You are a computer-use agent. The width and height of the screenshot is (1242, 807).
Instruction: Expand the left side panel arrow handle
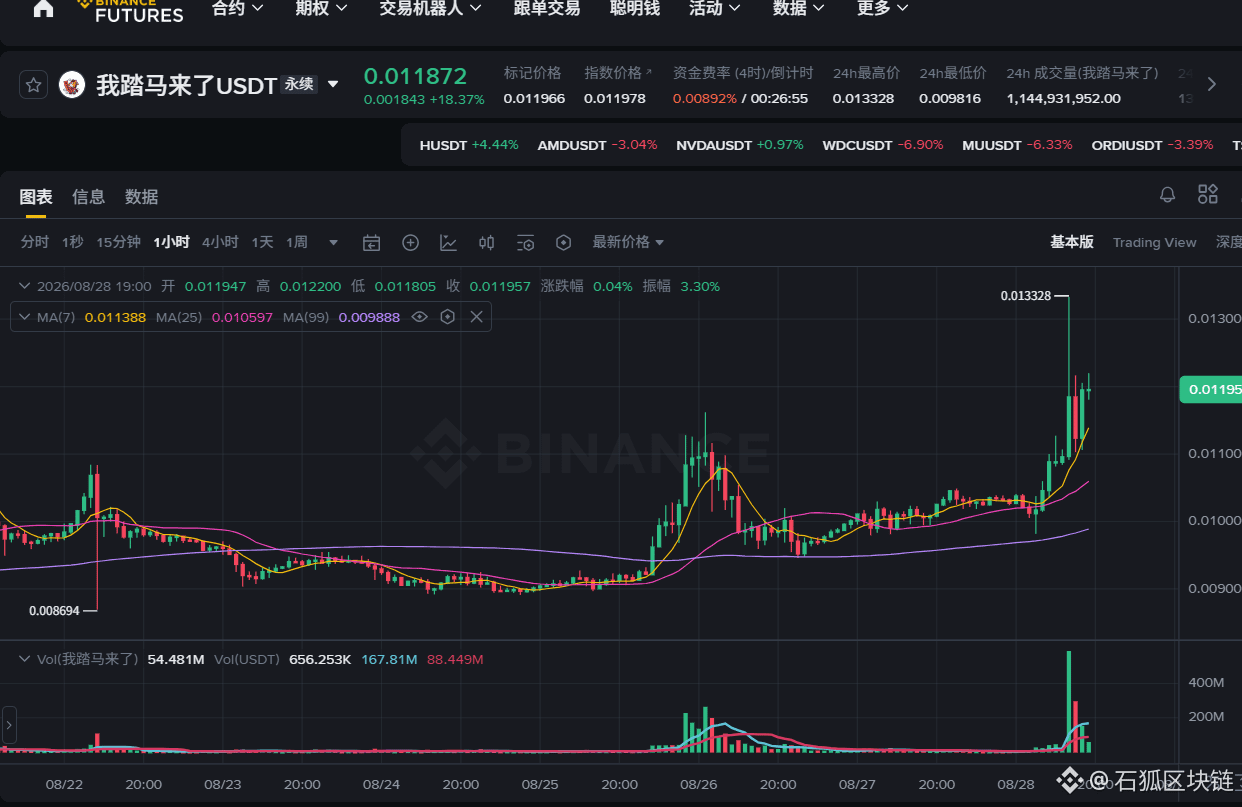pyautogui.click(x=9, y=725)
